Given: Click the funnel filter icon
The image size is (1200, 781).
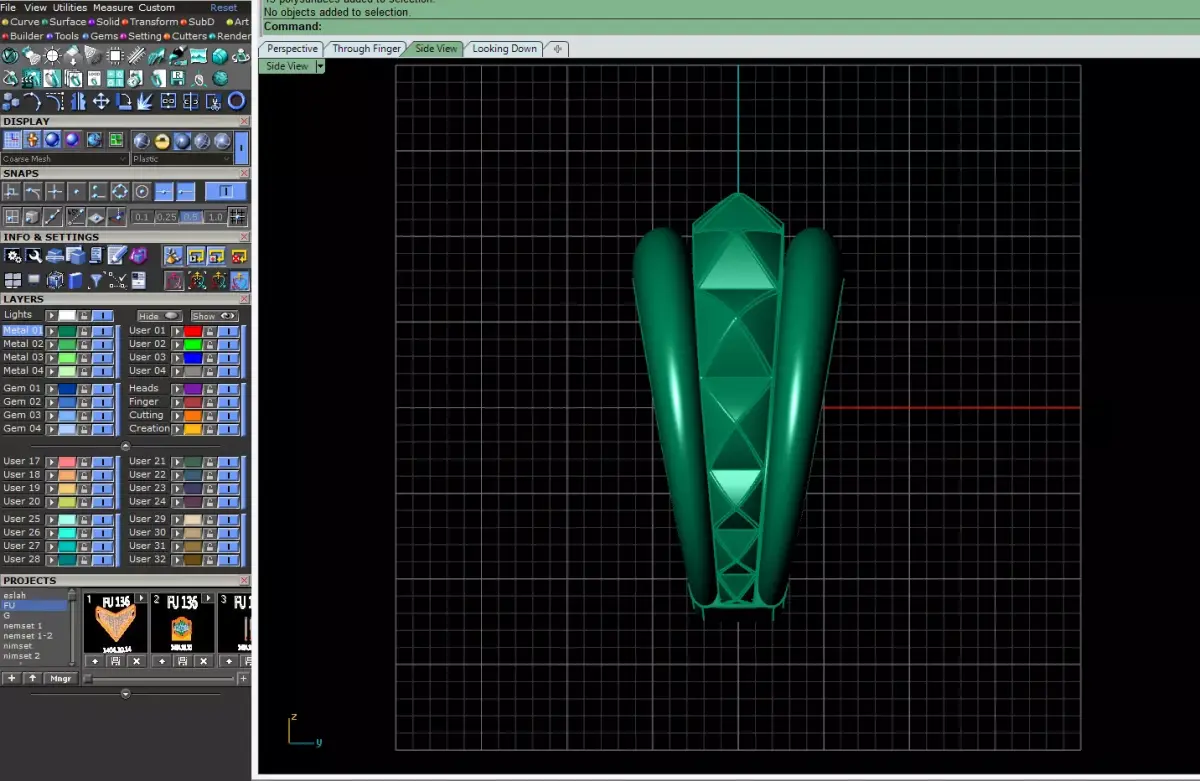Looking at the screenshot, I should pyautogui.click(x=96, y=281).
